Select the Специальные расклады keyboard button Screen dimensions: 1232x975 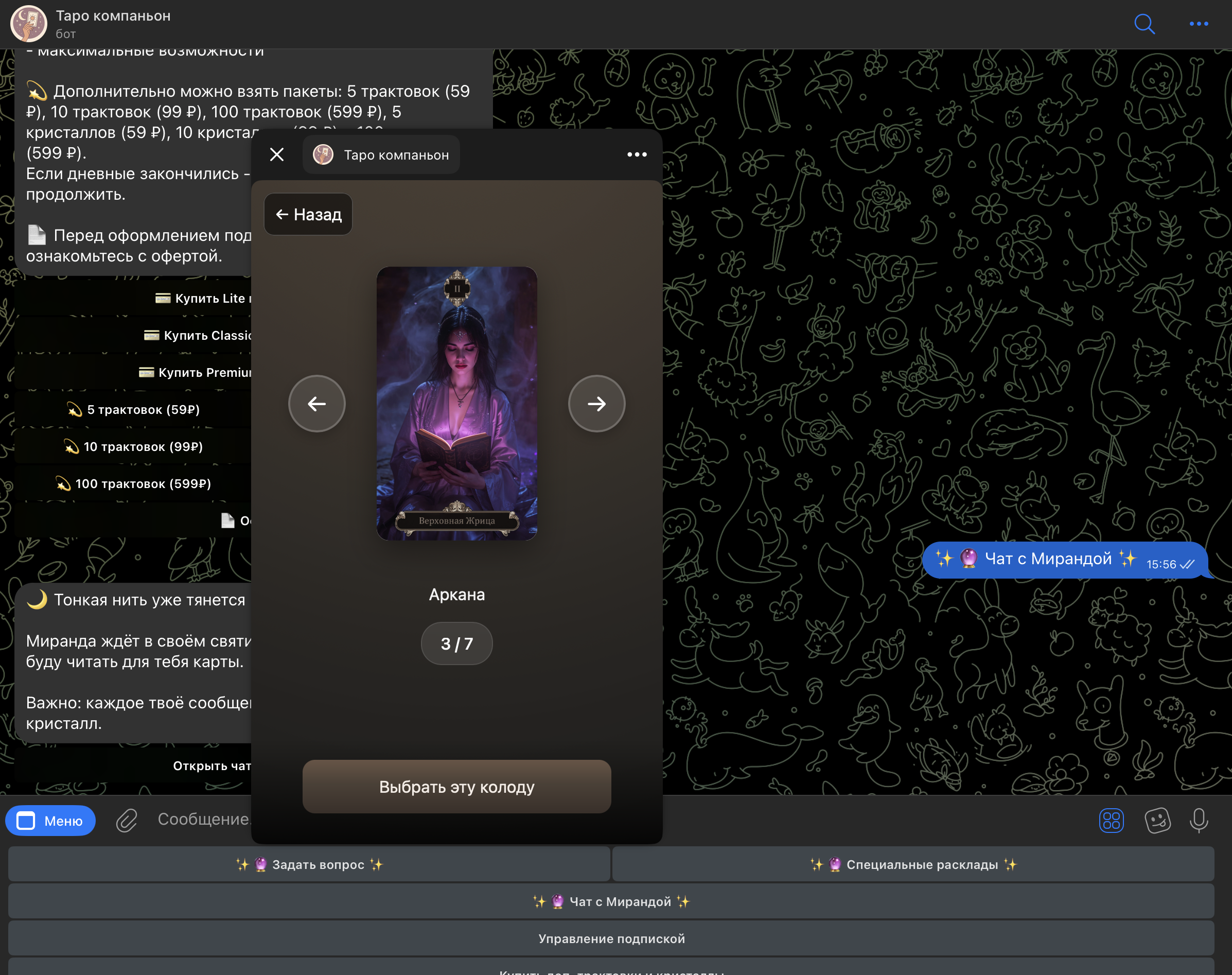(913, 864)
